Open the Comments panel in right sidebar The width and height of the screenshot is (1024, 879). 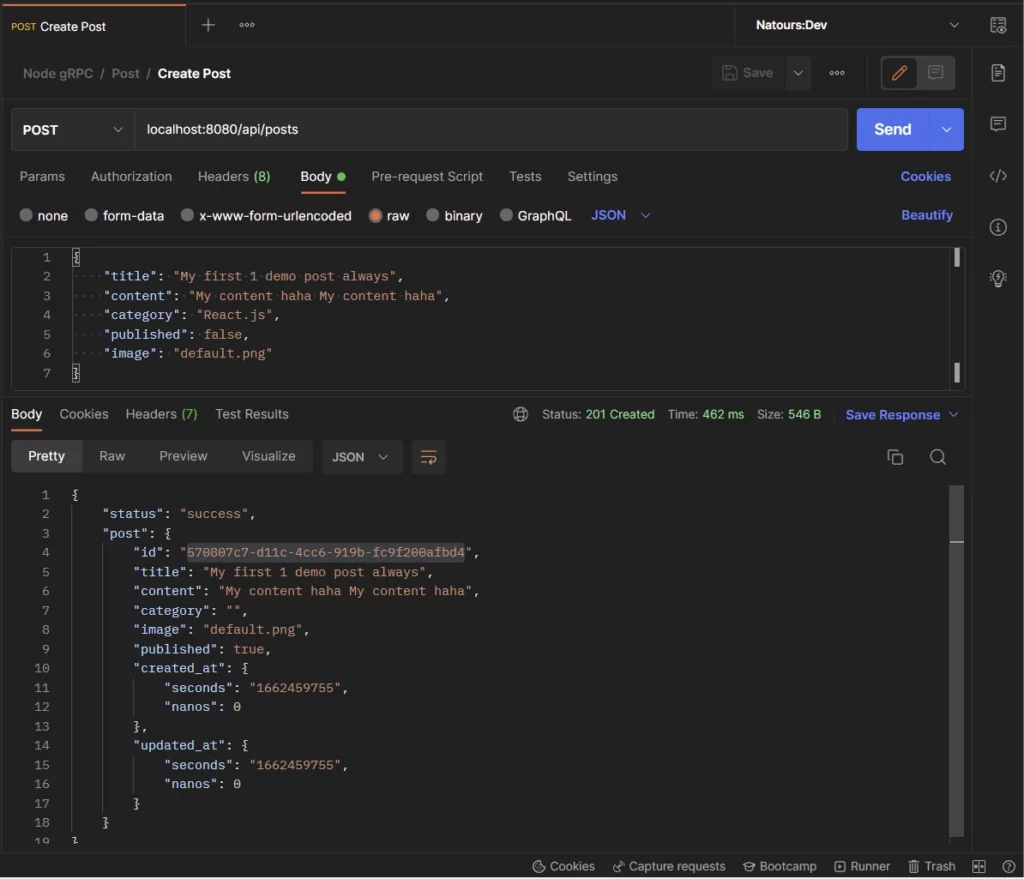tap(997, 124)
